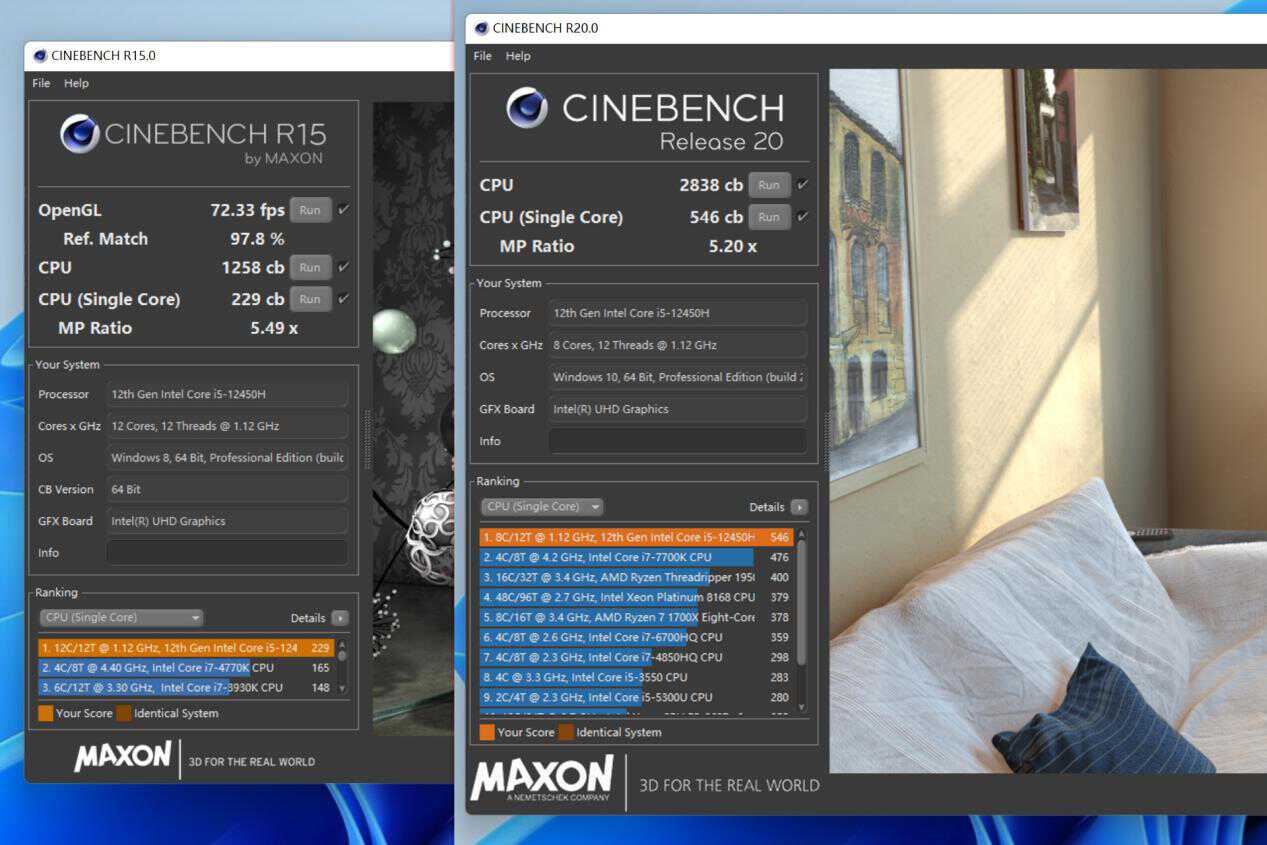
Task: Click the rendered room image in R20
Action: (x=1048, y=420)
